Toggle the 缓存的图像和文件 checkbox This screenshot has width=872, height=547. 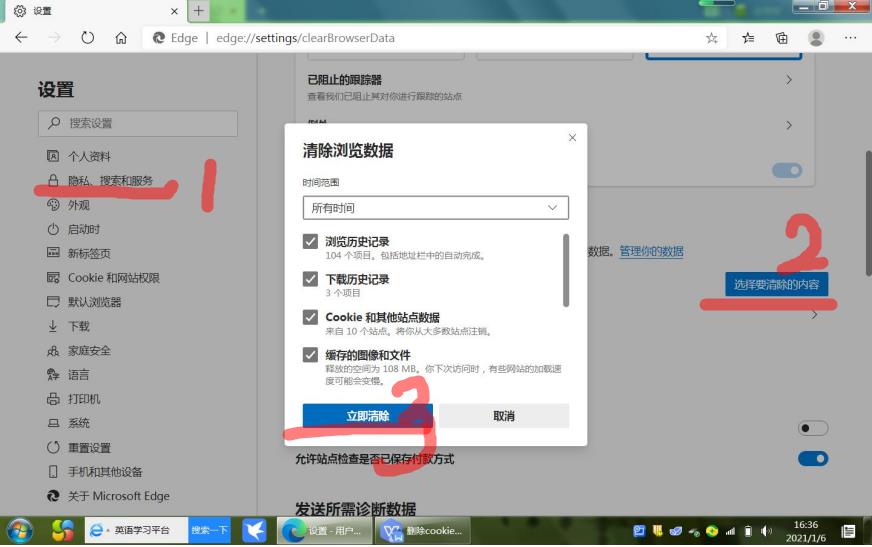coord(311,355)
